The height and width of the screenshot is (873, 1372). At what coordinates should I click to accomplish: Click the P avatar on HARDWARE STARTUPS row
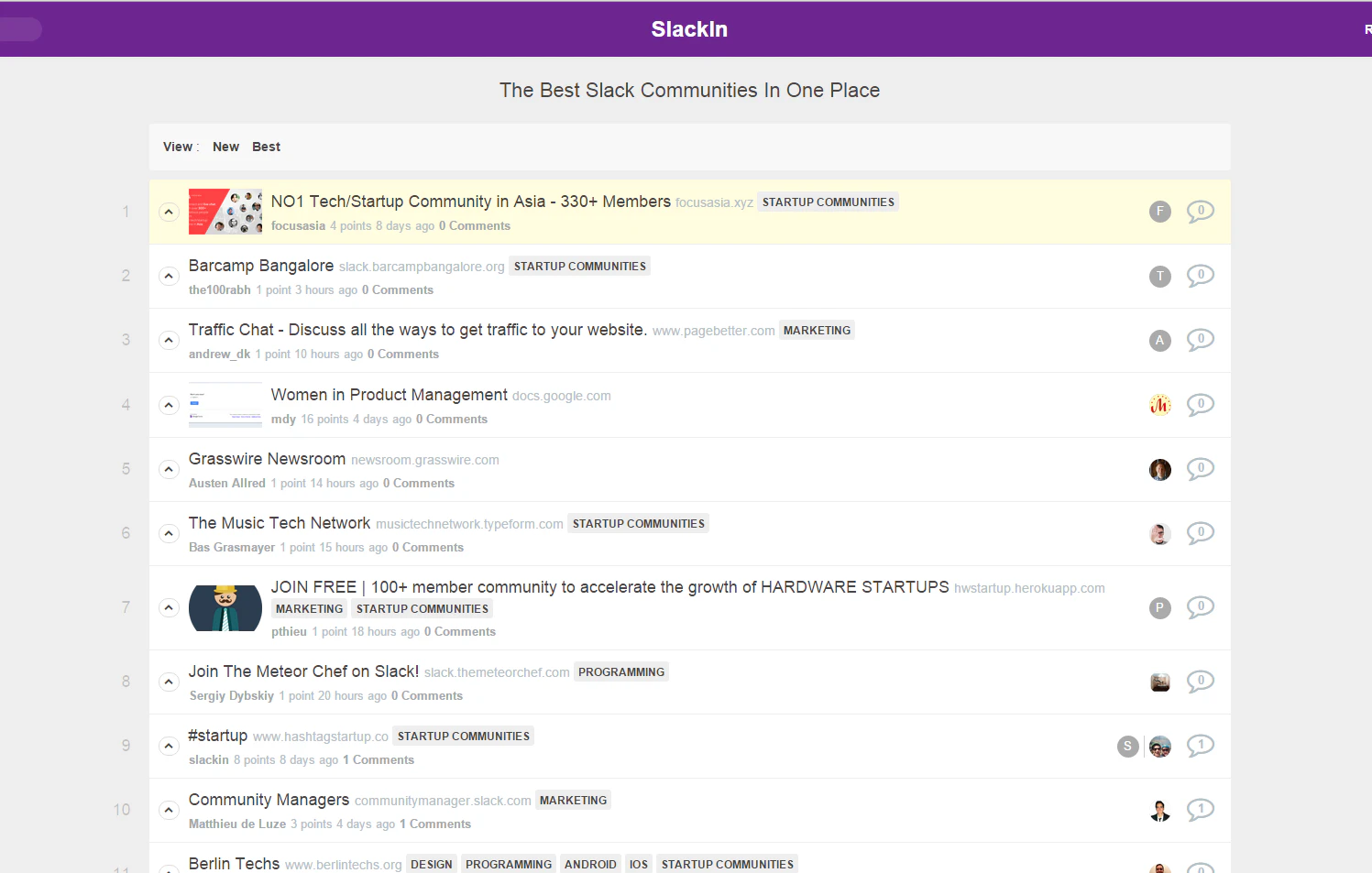[x=1160, y=607]
